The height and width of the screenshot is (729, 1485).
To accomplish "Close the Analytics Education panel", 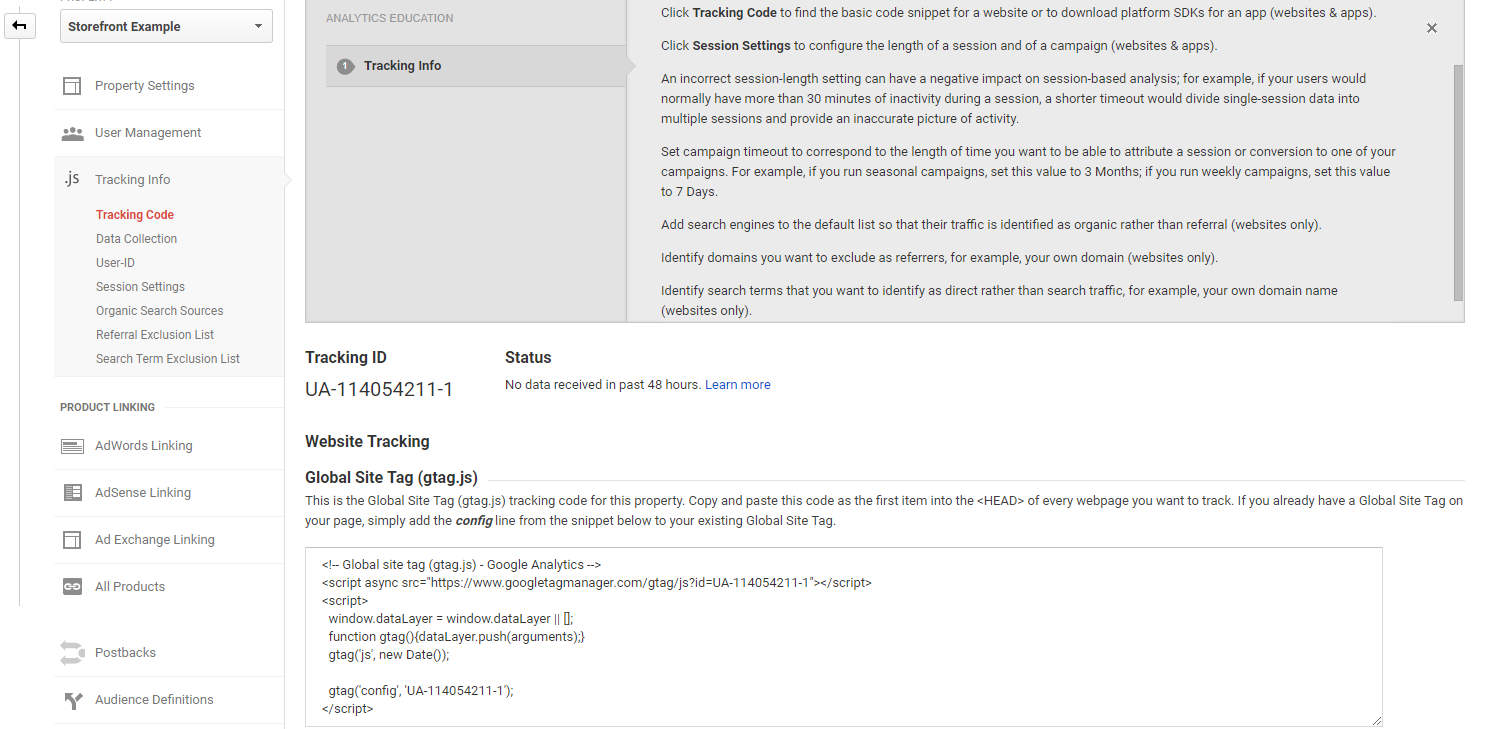I will click(1432, 28).
